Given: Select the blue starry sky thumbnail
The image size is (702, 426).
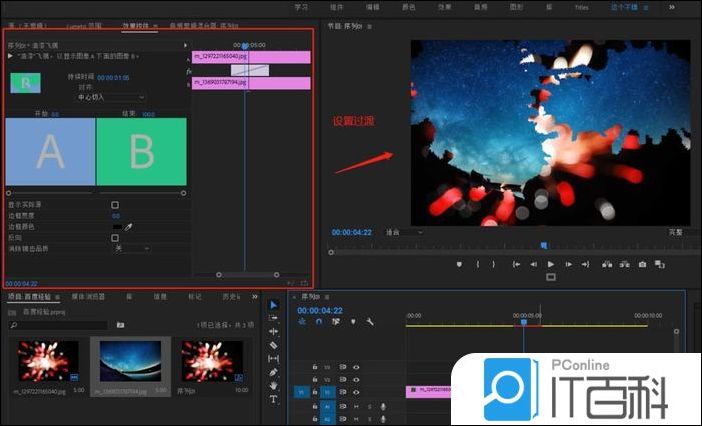Looking at the screenshot, I should 129,361.
